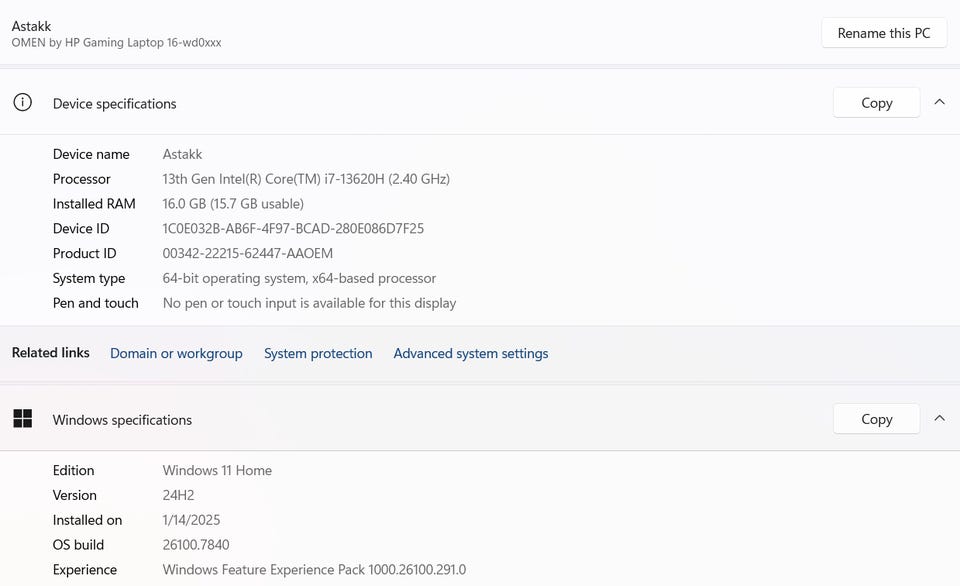Copy the Windows specifications

pos(876,419)
